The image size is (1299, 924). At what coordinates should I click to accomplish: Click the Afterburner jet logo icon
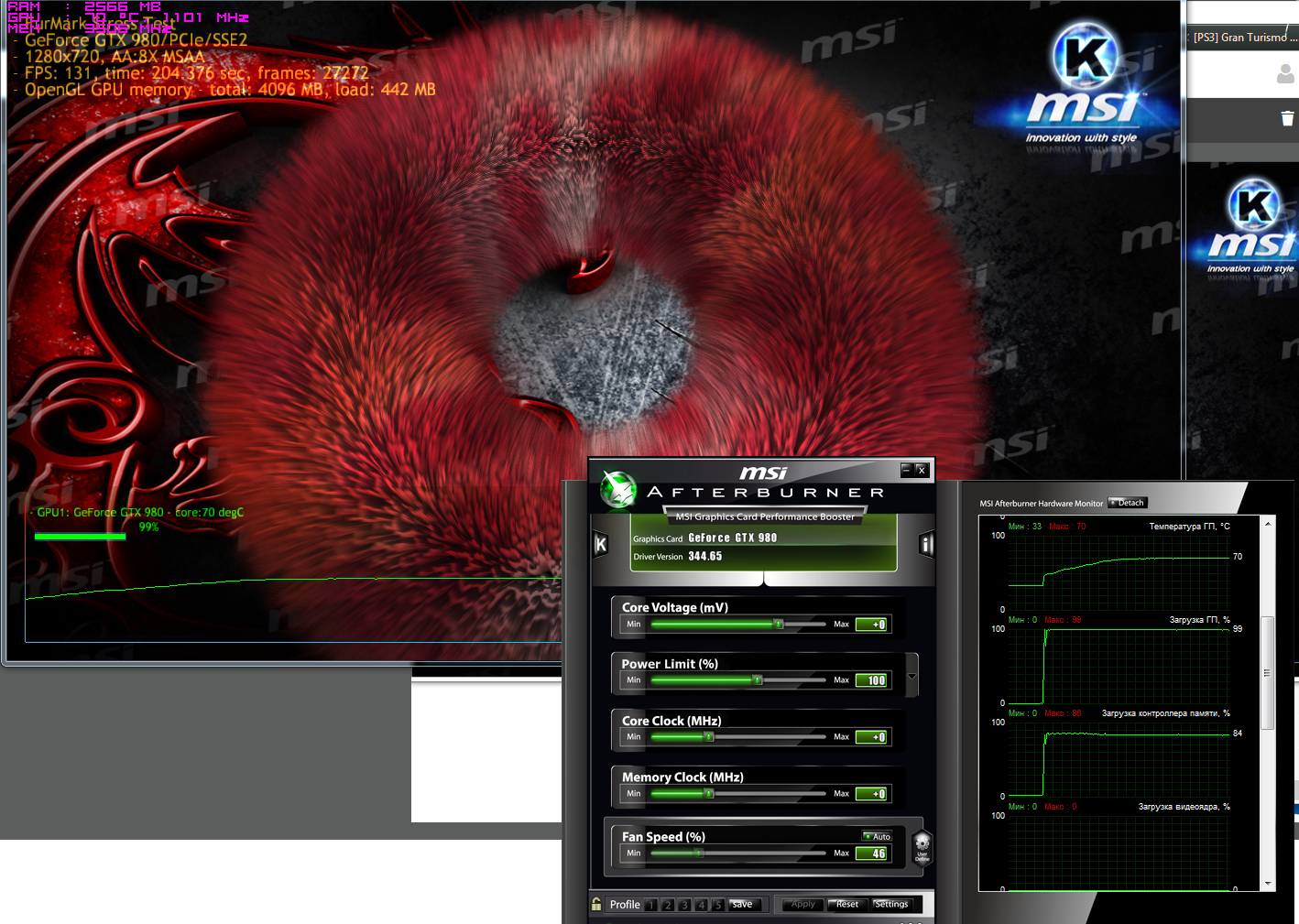click(x=618, y=490)
